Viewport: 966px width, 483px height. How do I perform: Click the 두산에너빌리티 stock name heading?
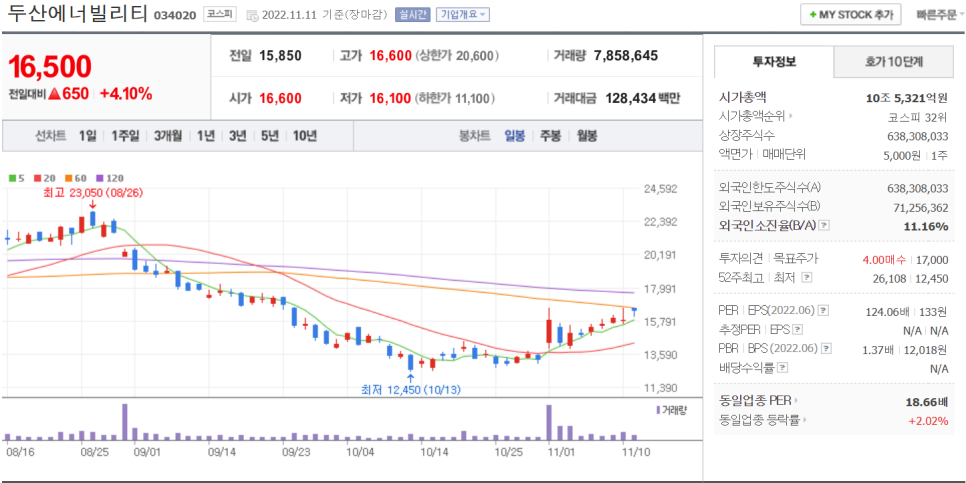pos(76,15)
